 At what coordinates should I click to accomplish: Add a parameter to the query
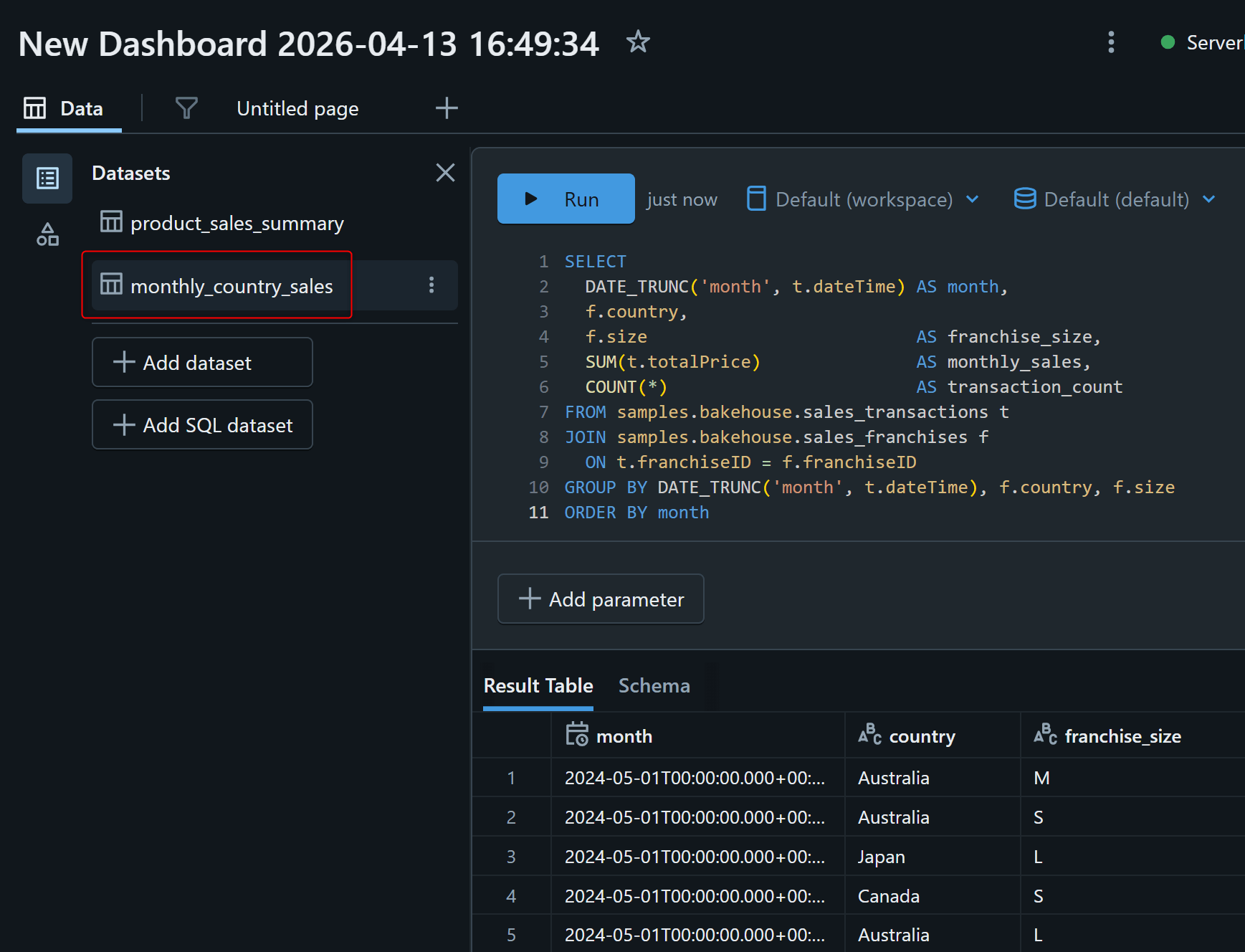click(x=601, y=599)
